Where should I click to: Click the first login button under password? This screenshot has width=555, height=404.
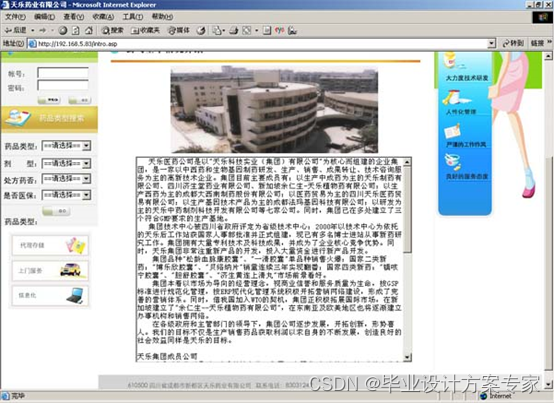pyautogui.click(x=49, y=101)
